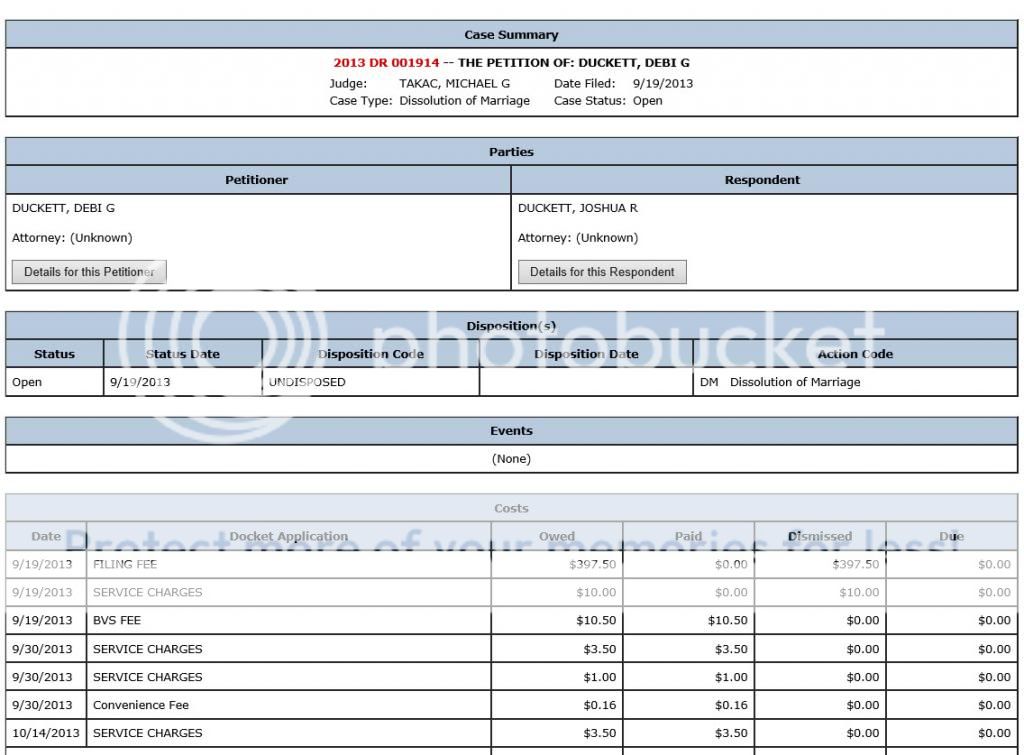Select the Dismissed column header
The height and width of the screenshot is (755, 1024).
pyautogui.click(x=820, y=536)
